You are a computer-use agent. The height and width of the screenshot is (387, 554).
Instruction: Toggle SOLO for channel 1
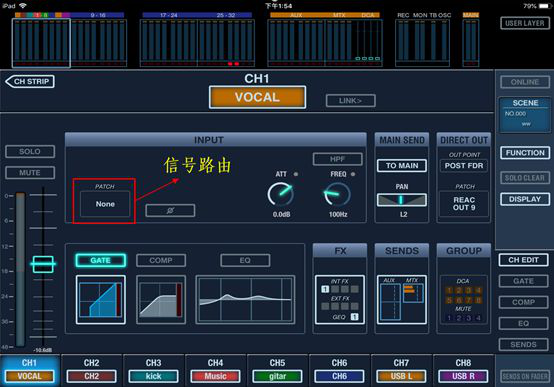tap(30, 152)
